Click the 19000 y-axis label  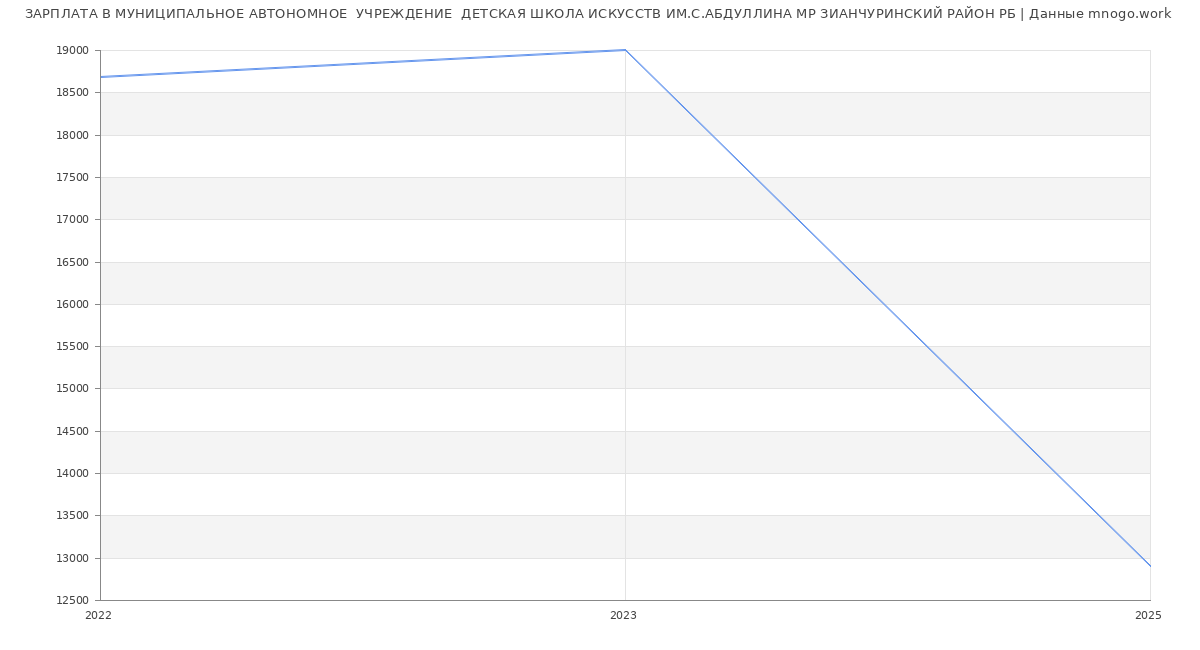72,51
